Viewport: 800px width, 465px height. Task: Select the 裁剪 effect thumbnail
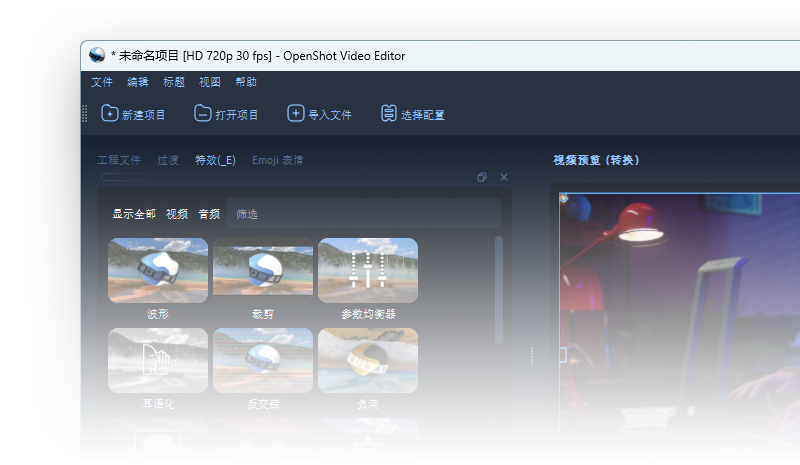[x=263, y=271]
